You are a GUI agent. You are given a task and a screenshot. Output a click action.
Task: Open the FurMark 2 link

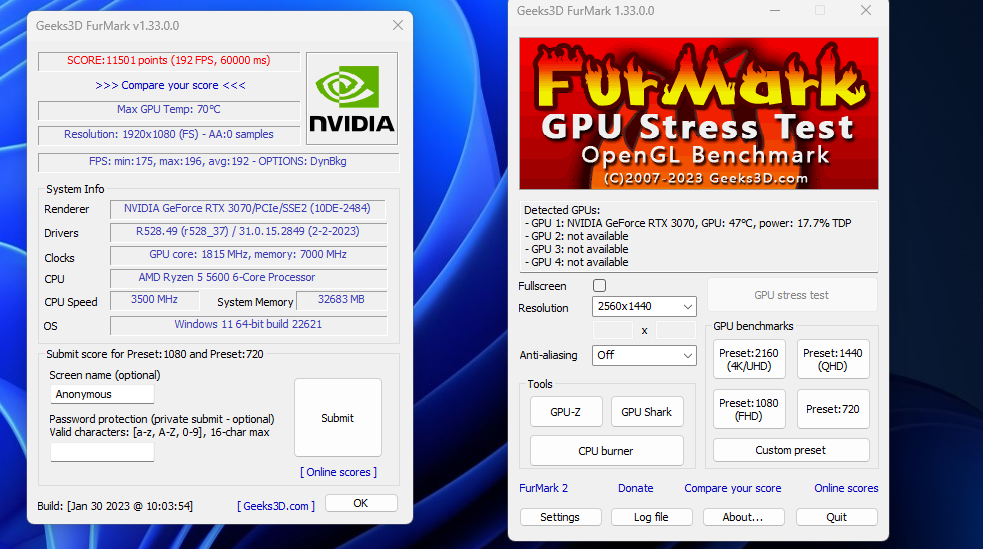pyautogui.click(x=544, y=488)
